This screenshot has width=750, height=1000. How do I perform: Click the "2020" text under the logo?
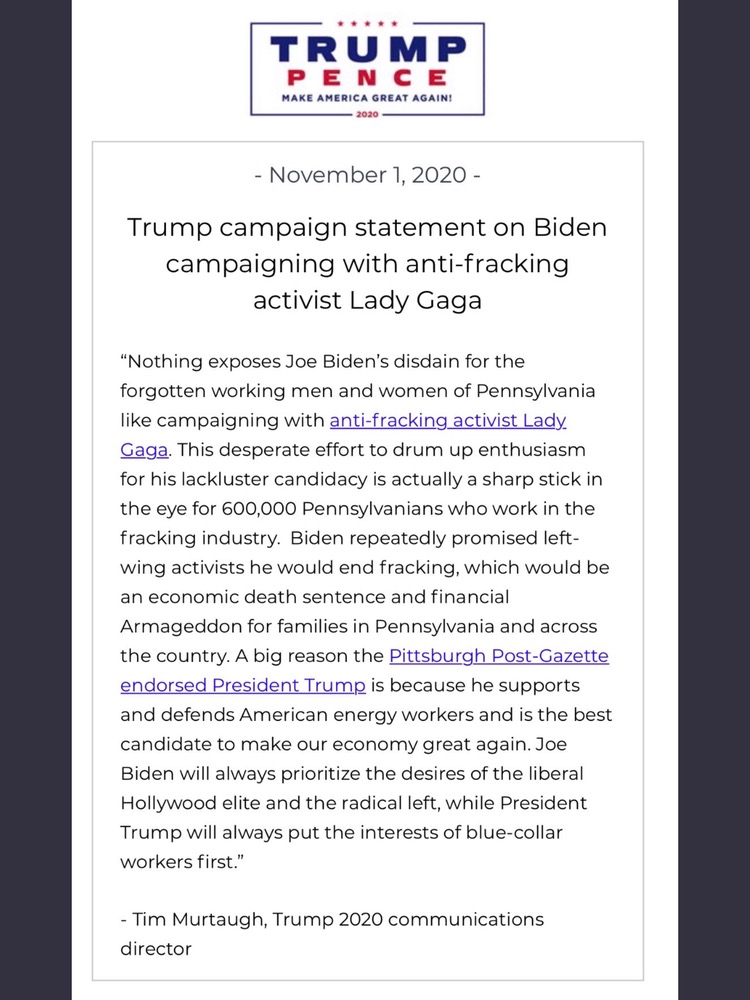[367, 115]
